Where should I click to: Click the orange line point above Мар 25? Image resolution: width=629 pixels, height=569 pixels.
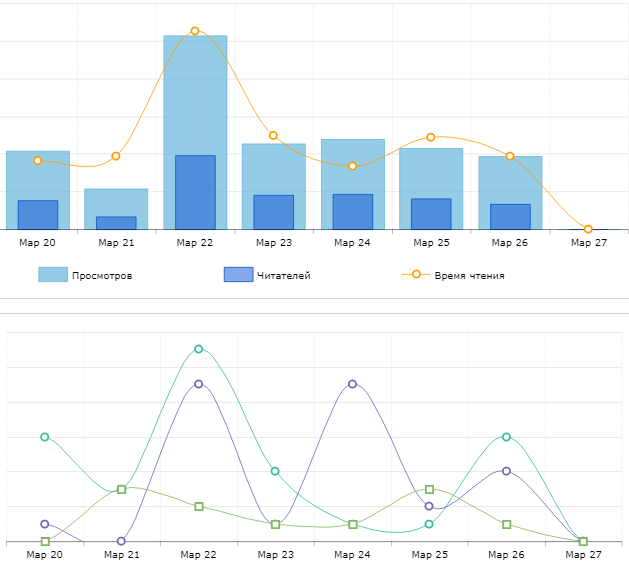pos(431,137)
